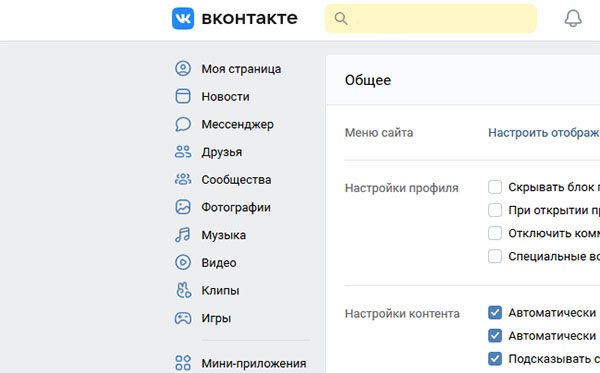Click the Меню сайта label
The width and height of the screenshot is (600, 373).
point(379,133)
